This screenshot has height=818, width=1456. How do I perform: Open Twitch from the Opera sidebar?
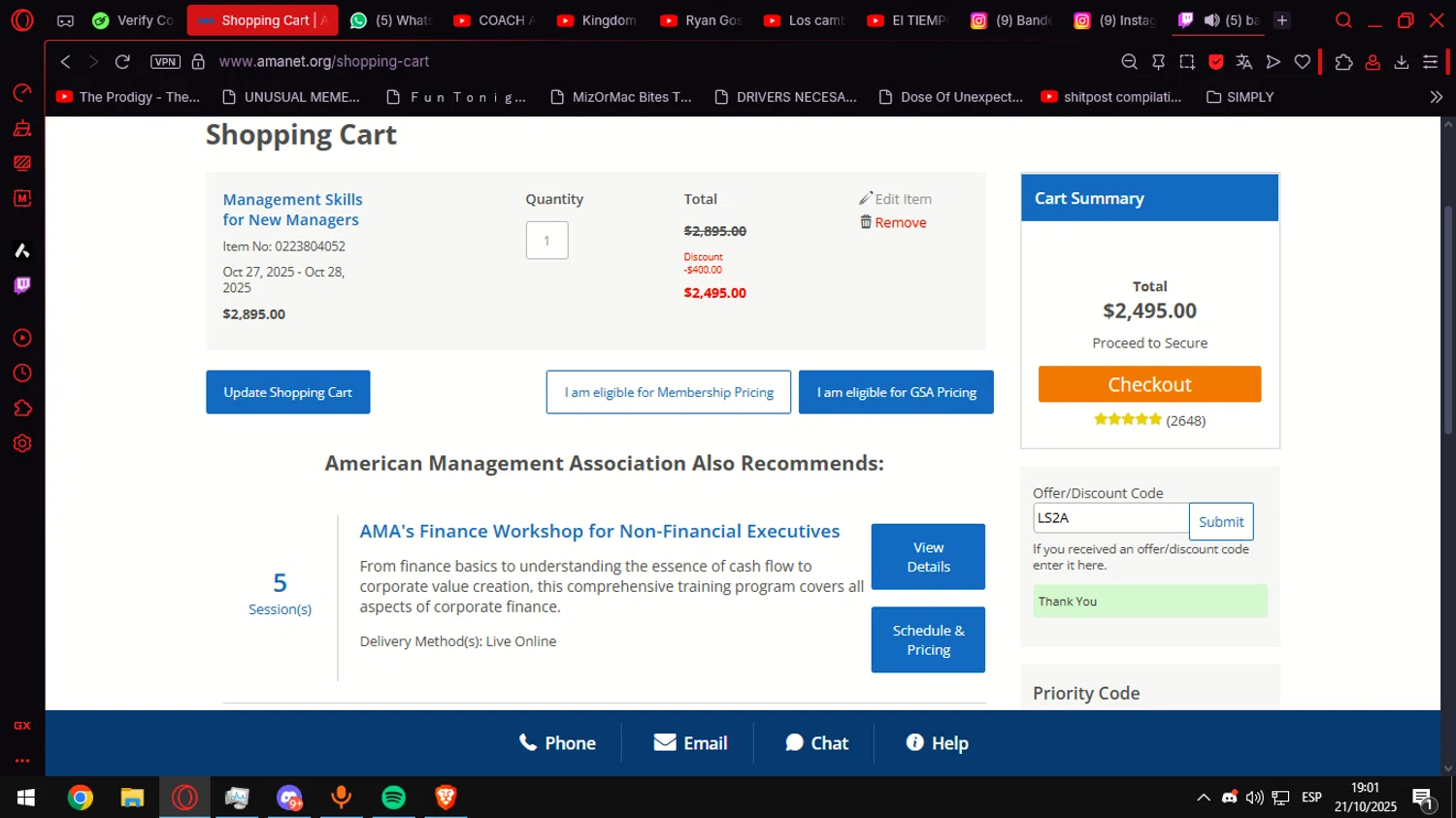[22, 285]
